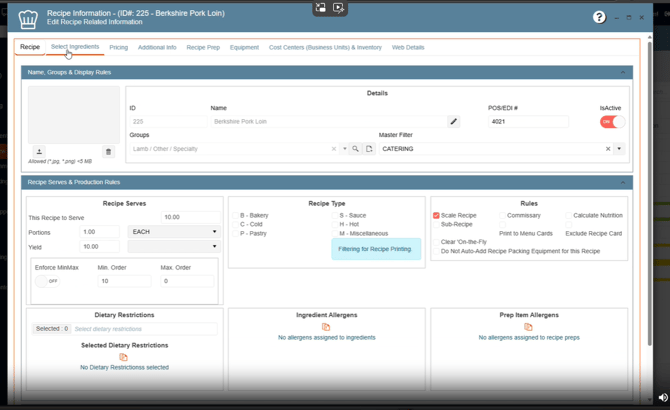Click the Filtering for Recipe Printing button
This screenshot has height=410, width=670.
coord(375,249)
